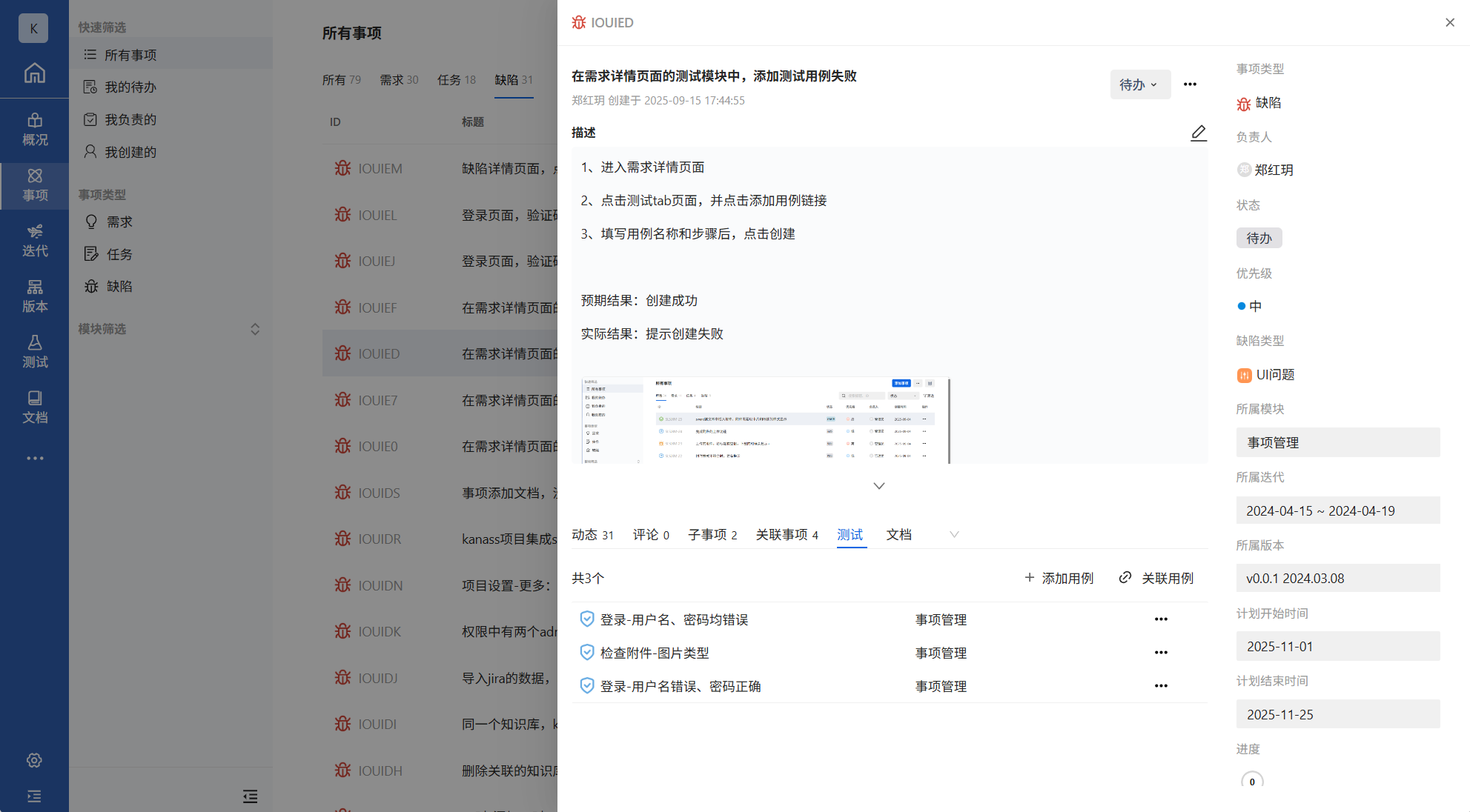The image size is (1470, 812).
Task: Switch to the 关联事项 tab
Action: [787, 534]
